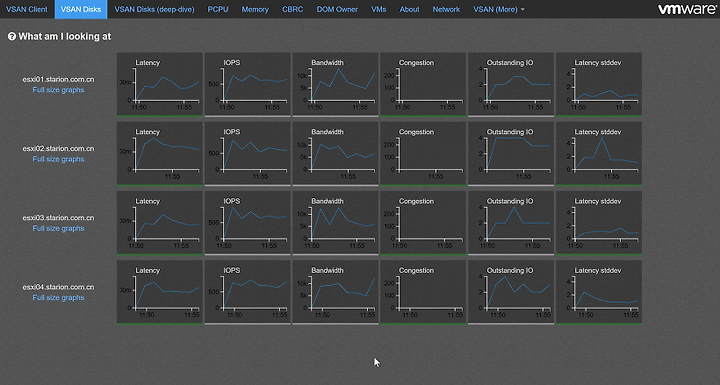Viewport: 720px width, 385px height.
Task: Open the VSAN Client tab
Action: (x=27, y=9)
